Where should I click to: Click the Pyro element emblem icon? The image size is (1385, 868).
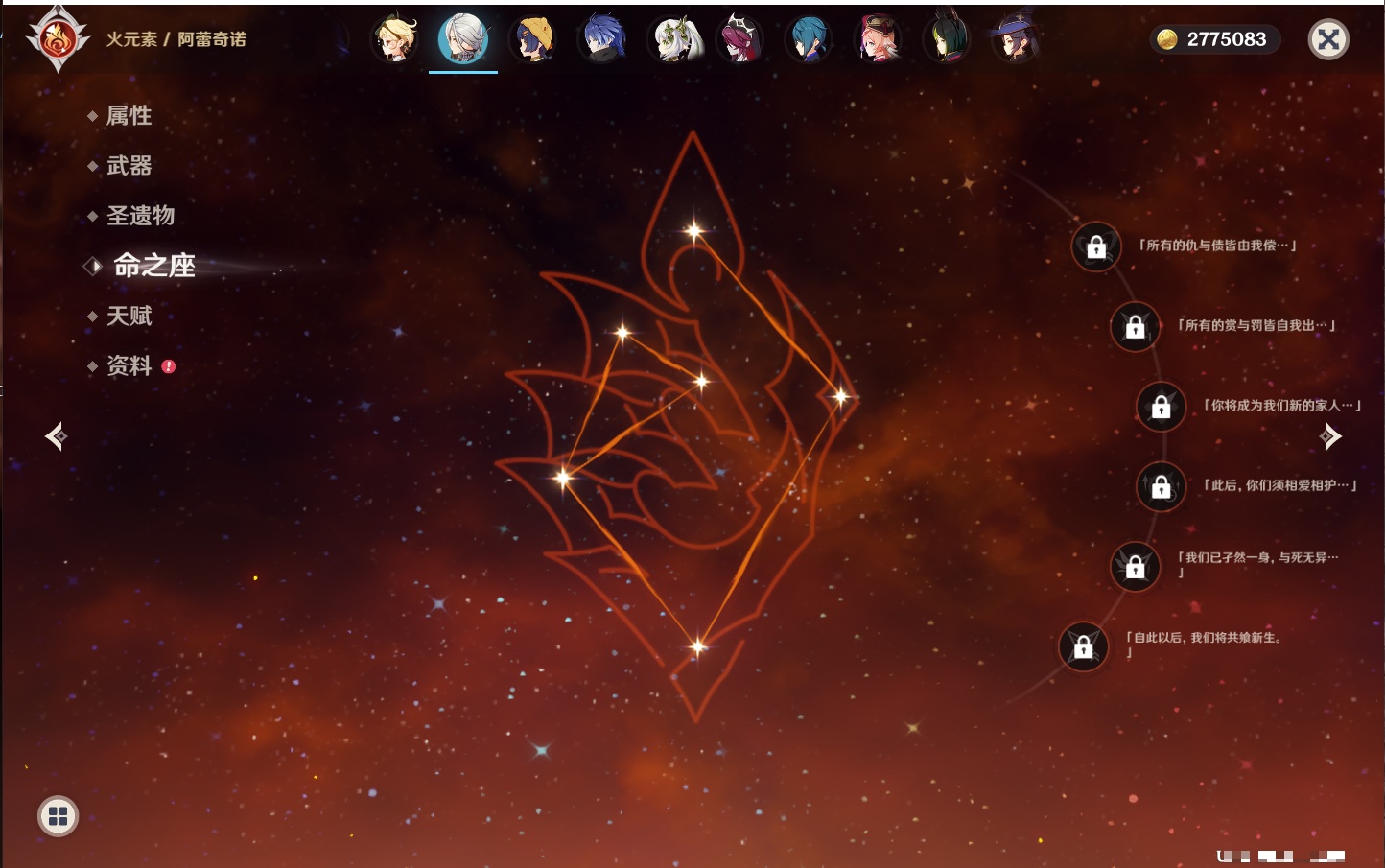point(58,39)
